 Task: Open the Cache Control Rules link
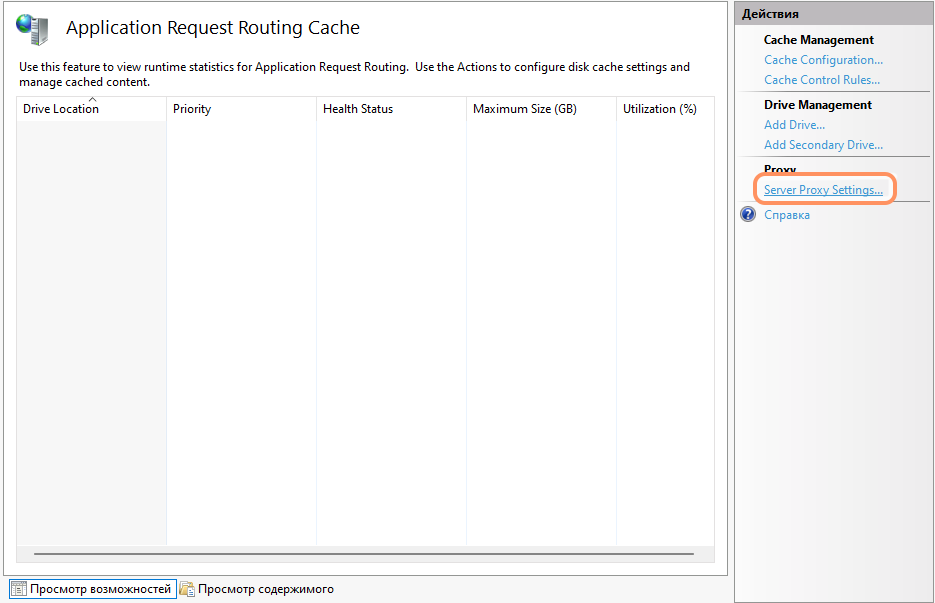822,80
